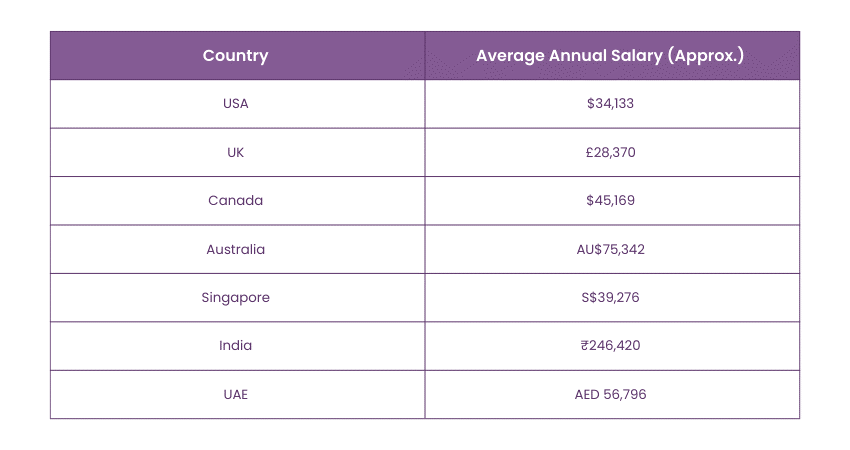
Task: Select the USA country cell
Action: [236, 104]
